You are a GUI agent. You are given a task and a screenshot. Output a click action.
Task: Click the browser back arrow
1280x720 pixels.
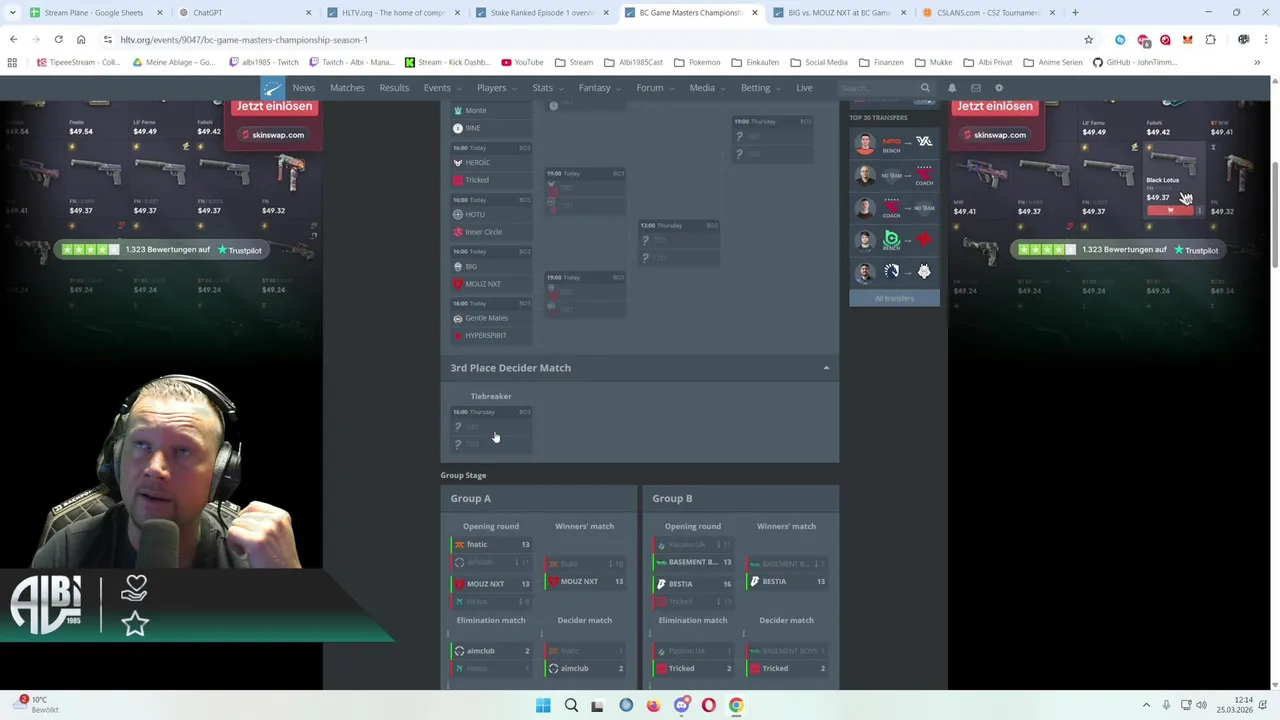click(x=13, y=39)
